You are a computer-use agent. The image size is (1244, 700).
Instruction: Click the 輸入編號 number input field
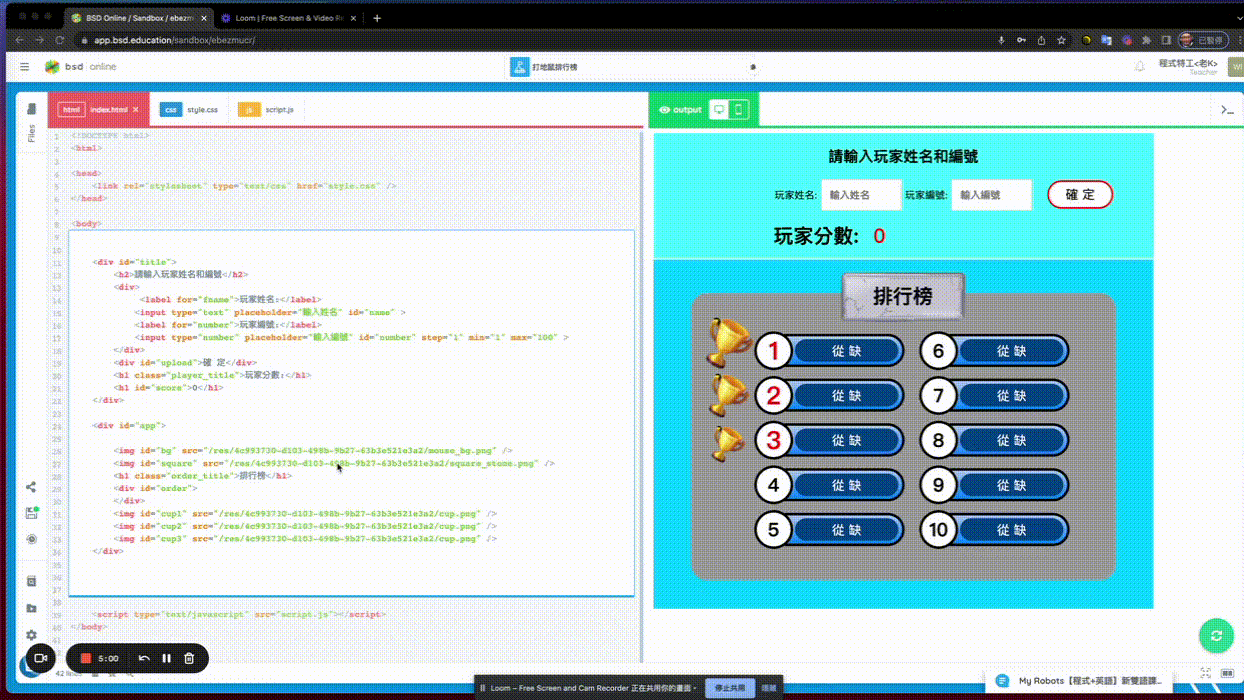990,196
